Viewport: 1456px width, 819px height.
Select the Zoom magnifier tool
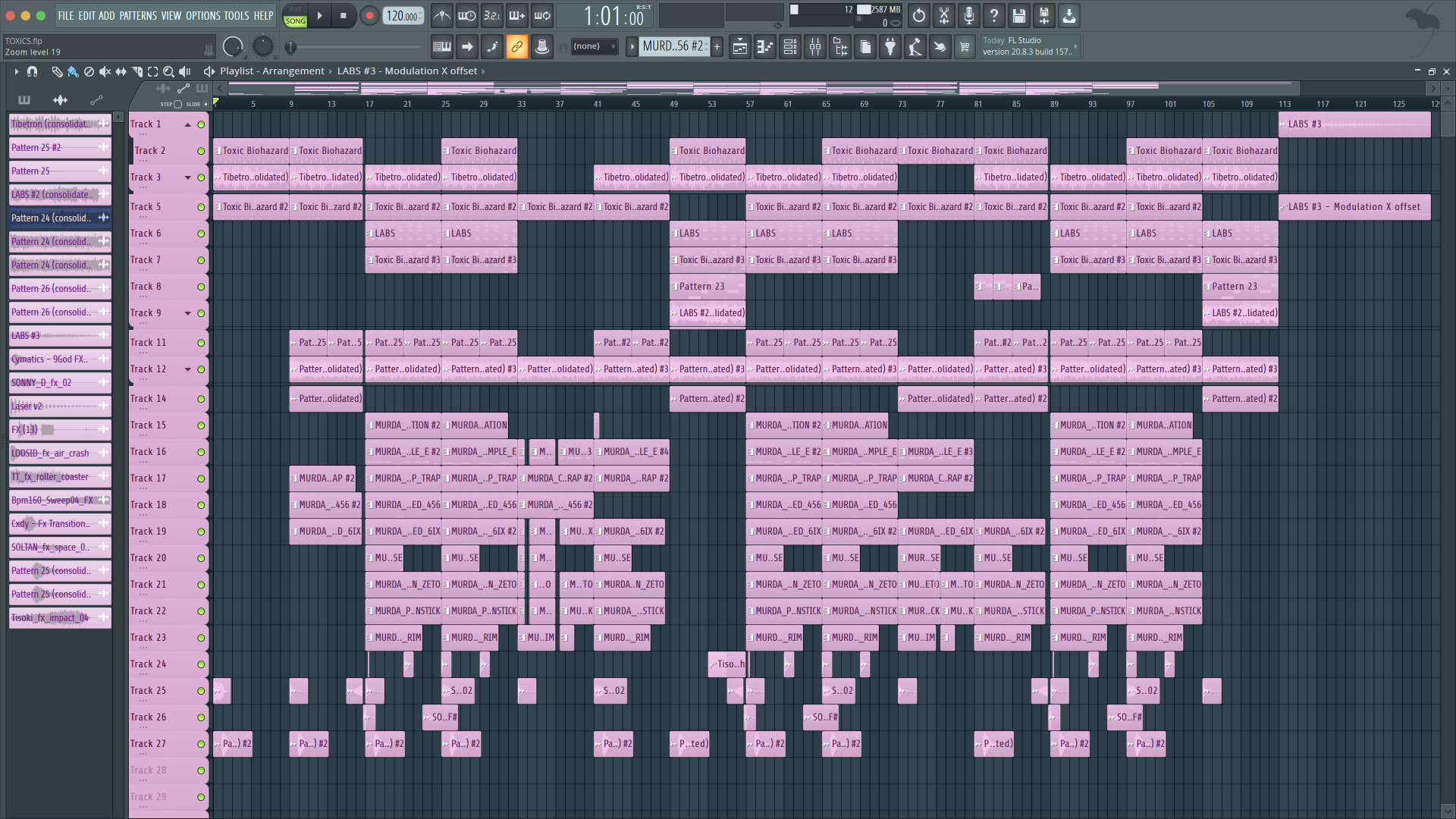tap(168, 71)
